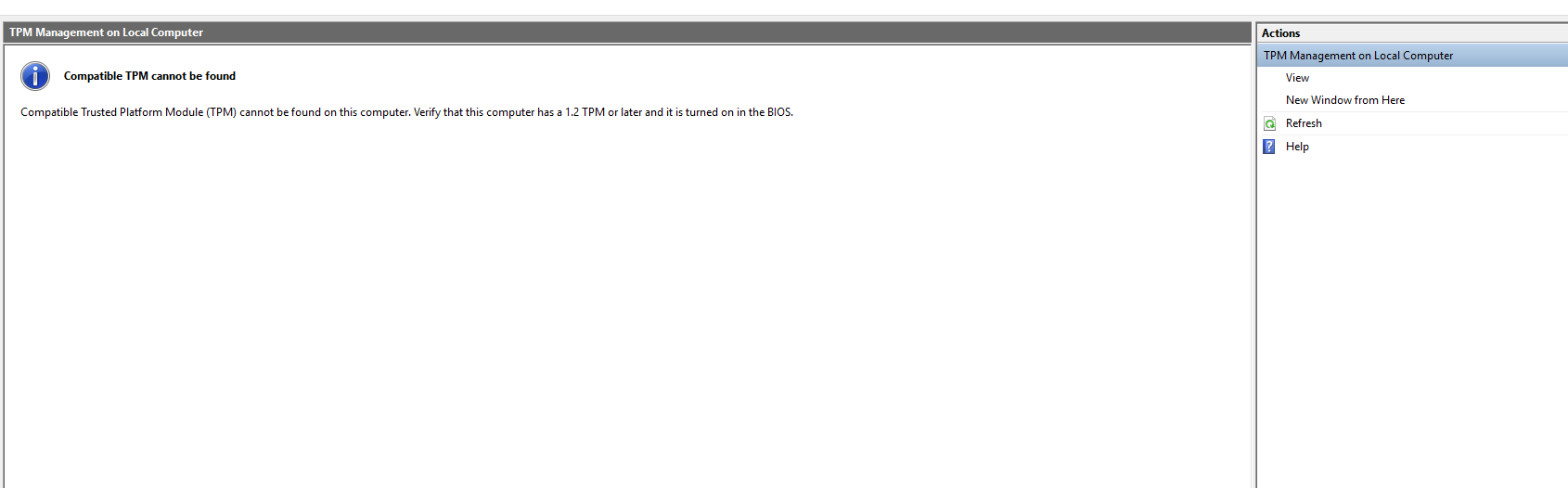Click the blue question-mark Help icon
1568x488 pixels.
tap(1269, 147)
